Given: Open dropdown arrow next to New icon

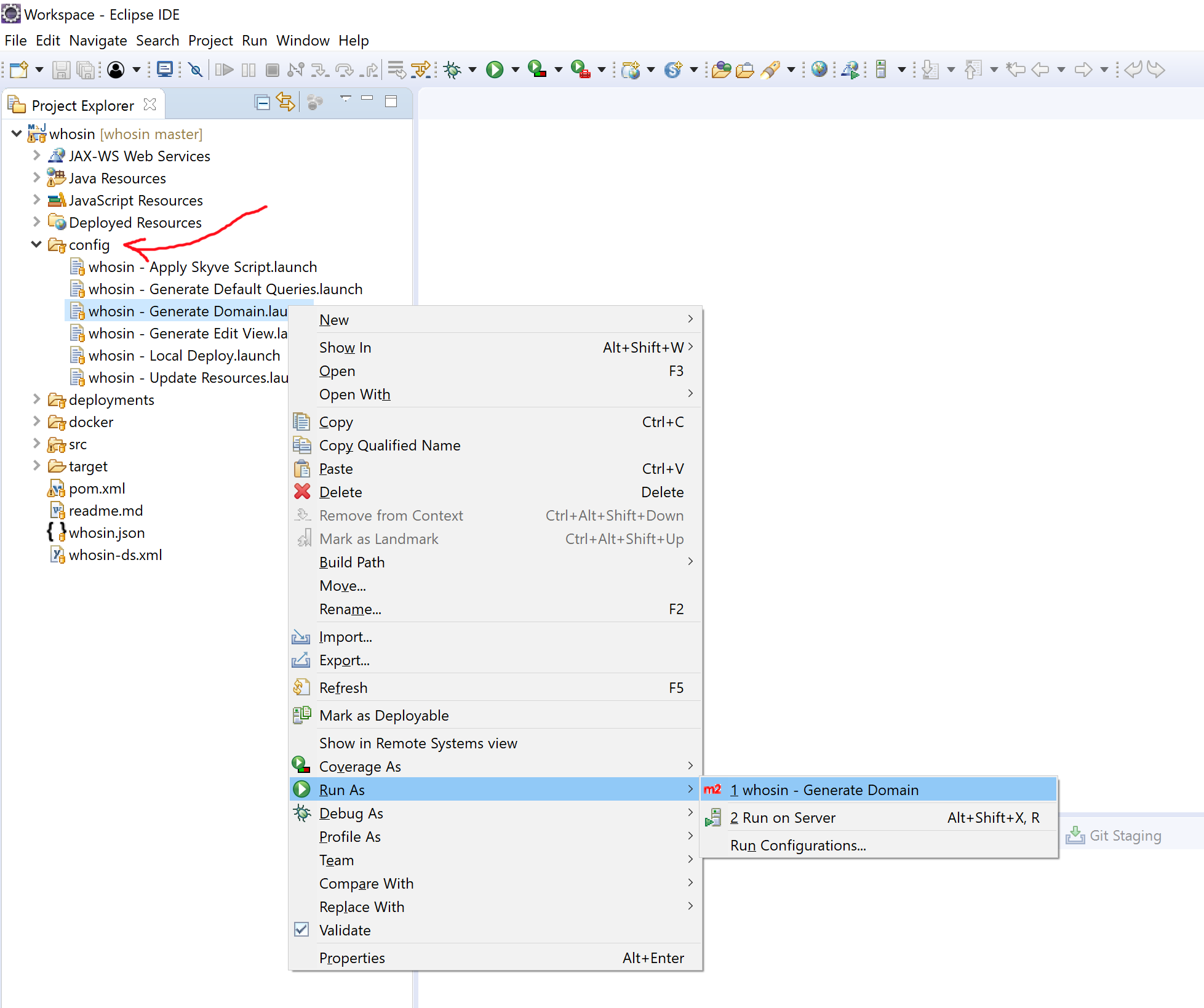Looking at the screenshot, I should point(39,70).
